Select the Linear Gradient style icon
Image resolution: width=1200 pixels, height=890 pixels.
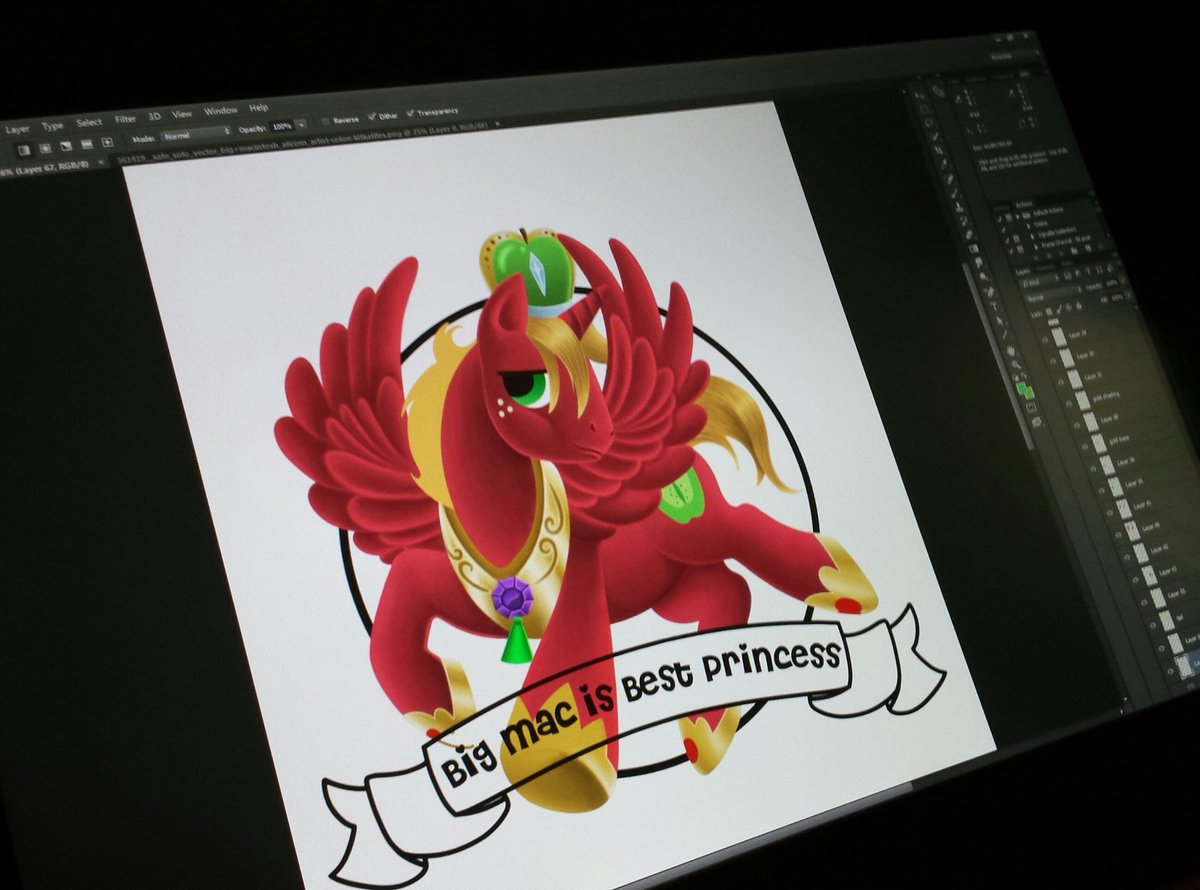25,150
